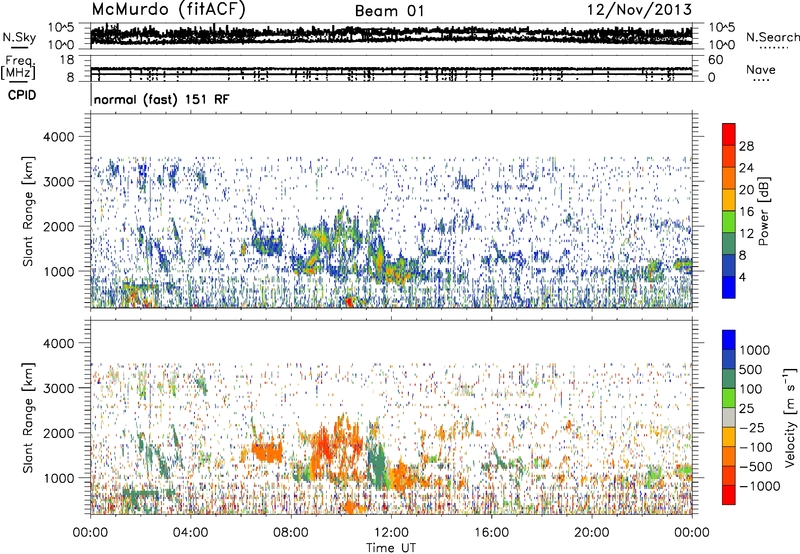Click the date '12/Nov/2013'

(639, 10)
